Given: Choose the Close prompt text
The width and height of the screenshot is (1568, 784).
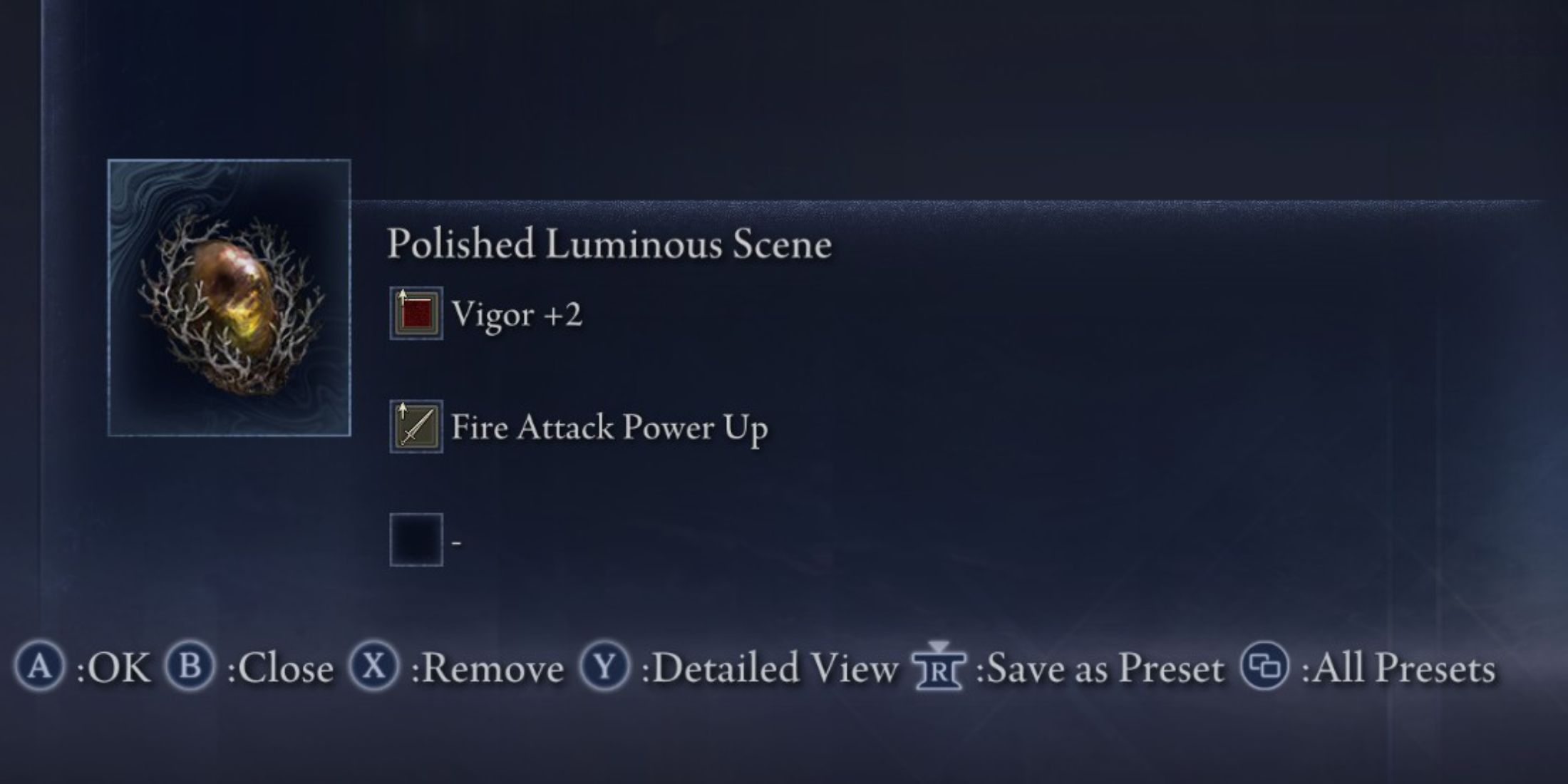Looking at the screenshot, I should [x=280, y=669].
